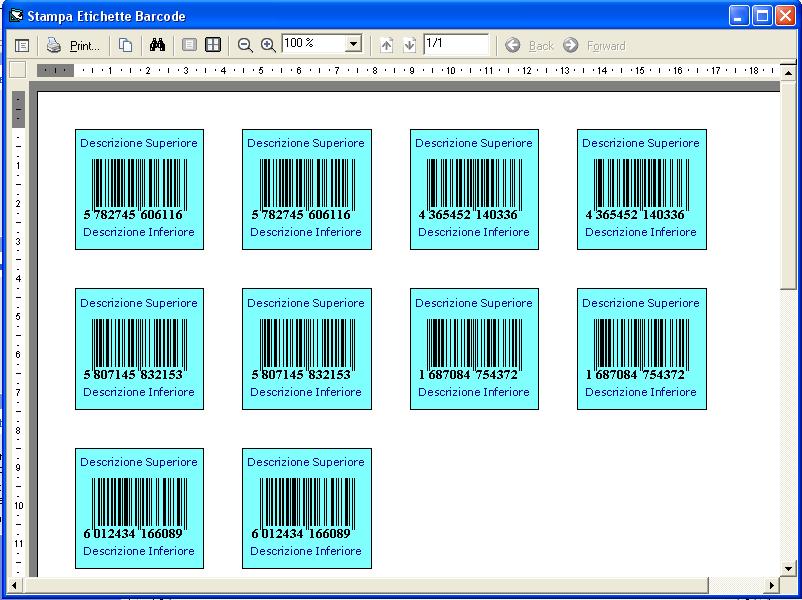Open the 100 % zoom dropdown arrow
The image size is (802, 600).
coord(353,44)
